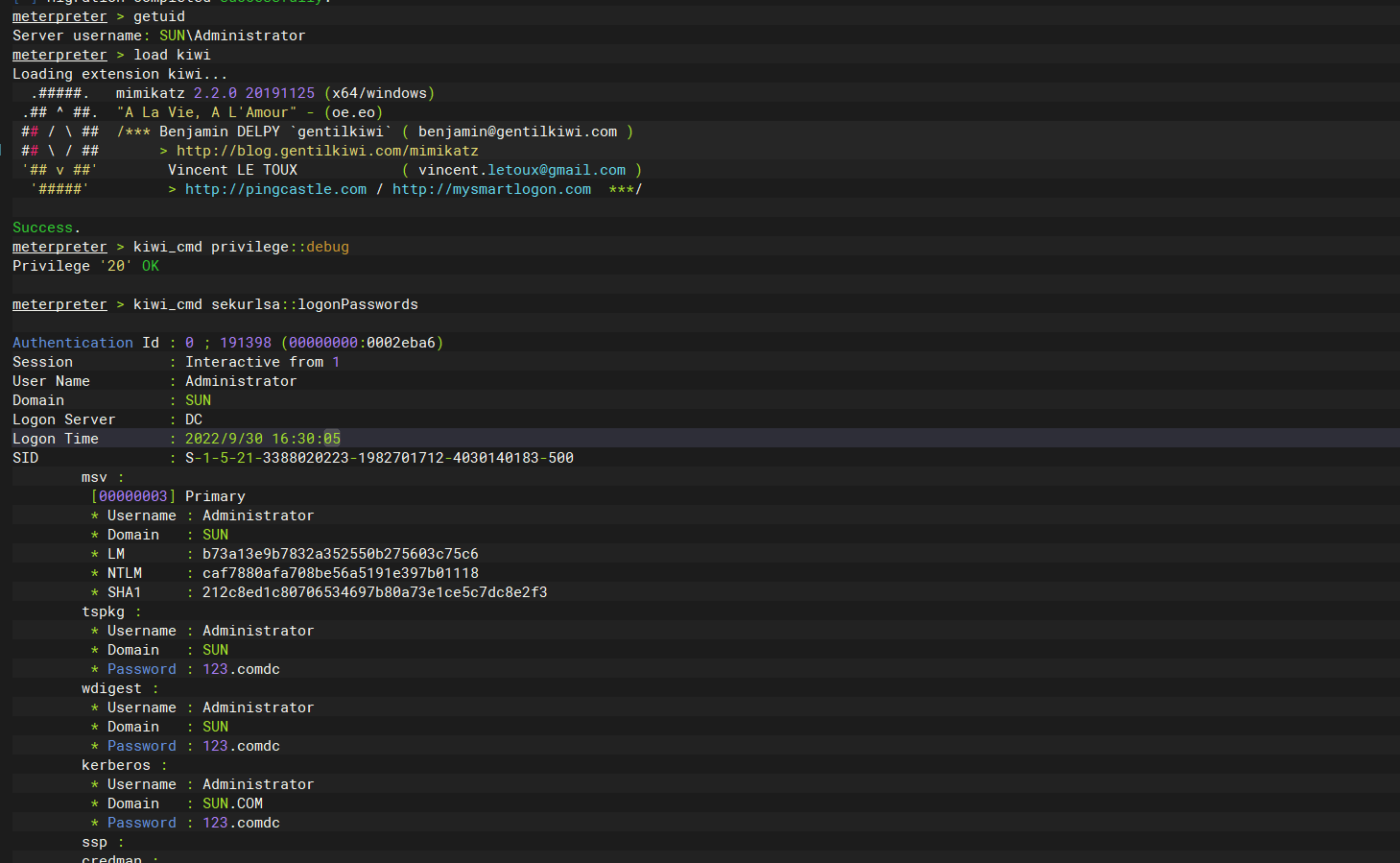Click the 'ssp :' section header
Screen dimensions: 1400x863
pos(103,842)
